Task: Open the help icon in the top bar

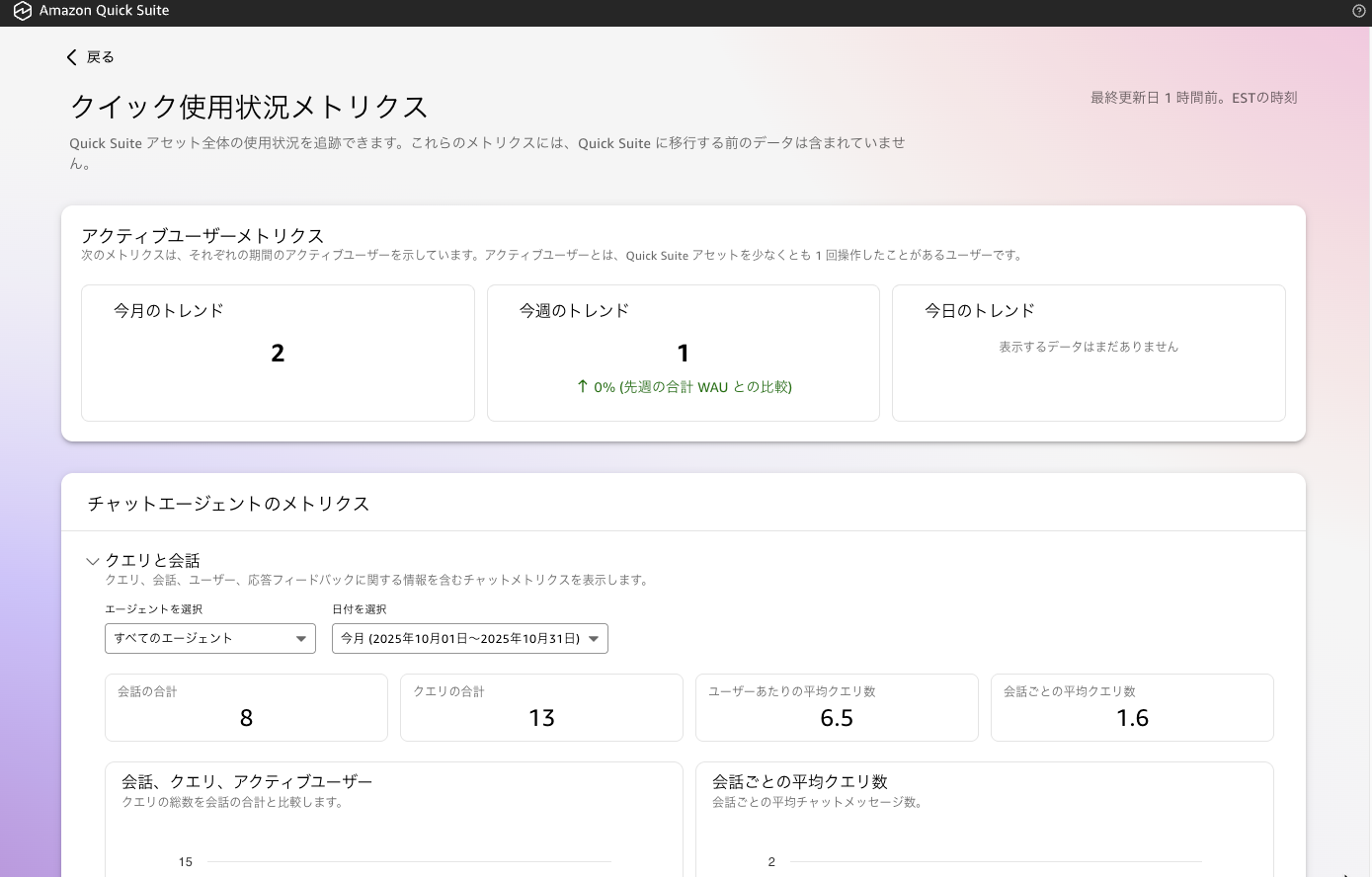Action: [x=1359, y=11]
